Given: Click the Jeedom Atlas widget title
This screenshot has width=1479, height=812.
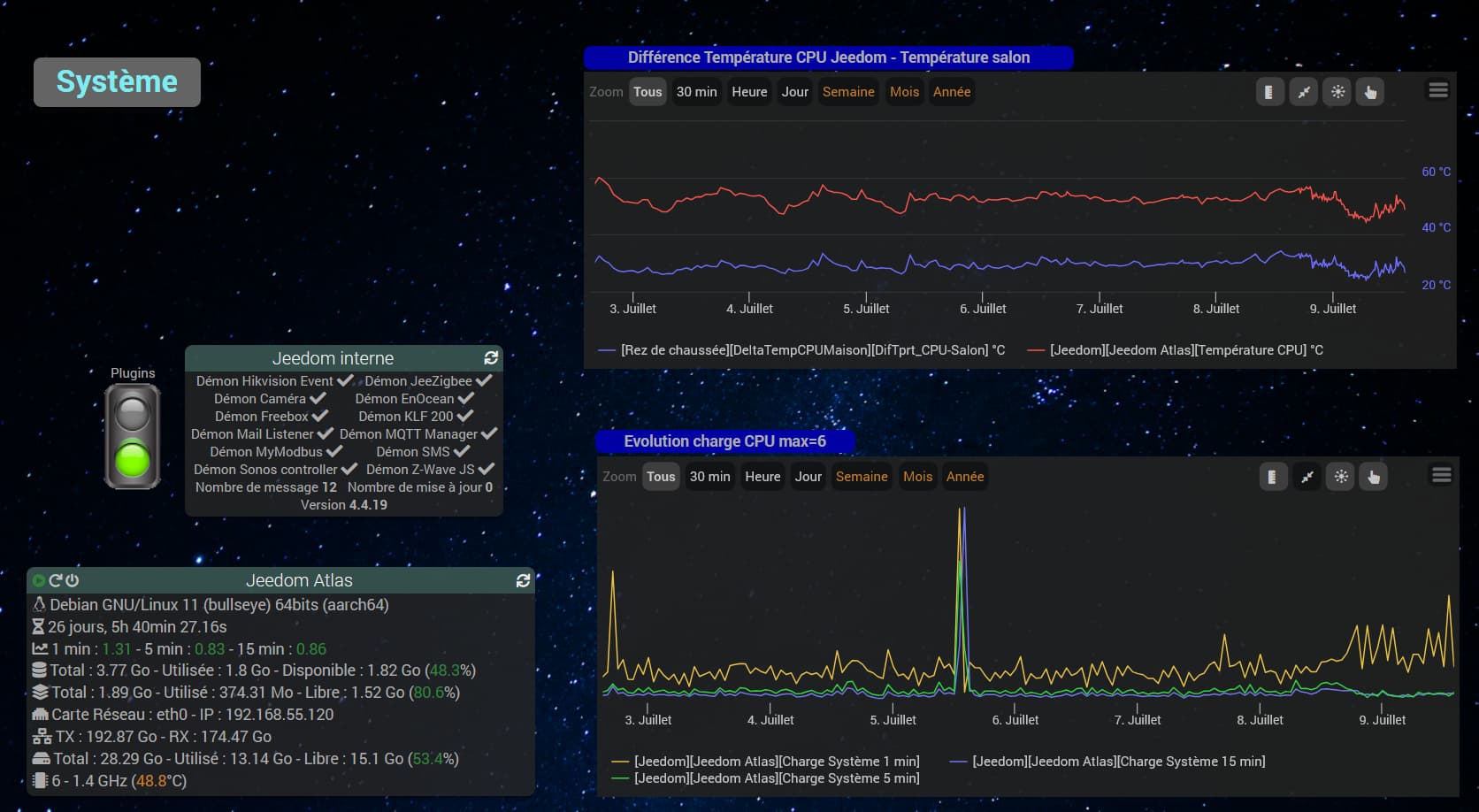Looking at the screenshot, I should [x=299, y=580].
